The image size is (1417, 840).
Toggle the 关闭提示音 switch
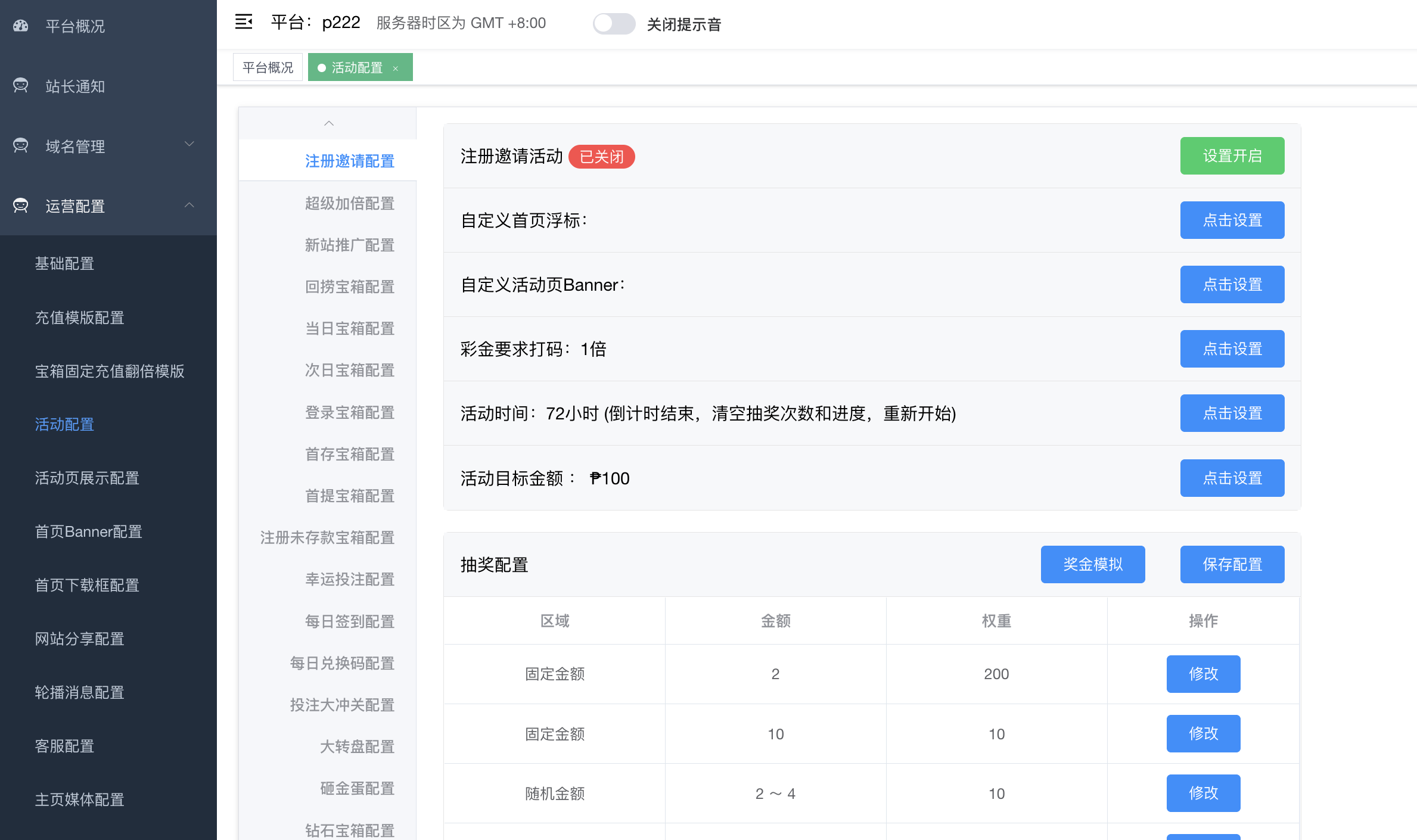click(614, 24)
